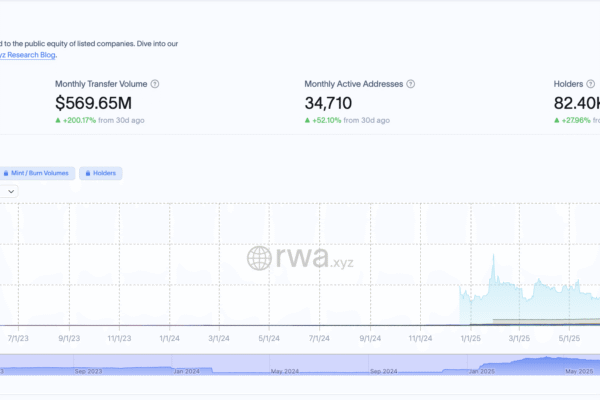Expand the dropdown chevron above the chart
600x400 pixels.
pos(11,190)
